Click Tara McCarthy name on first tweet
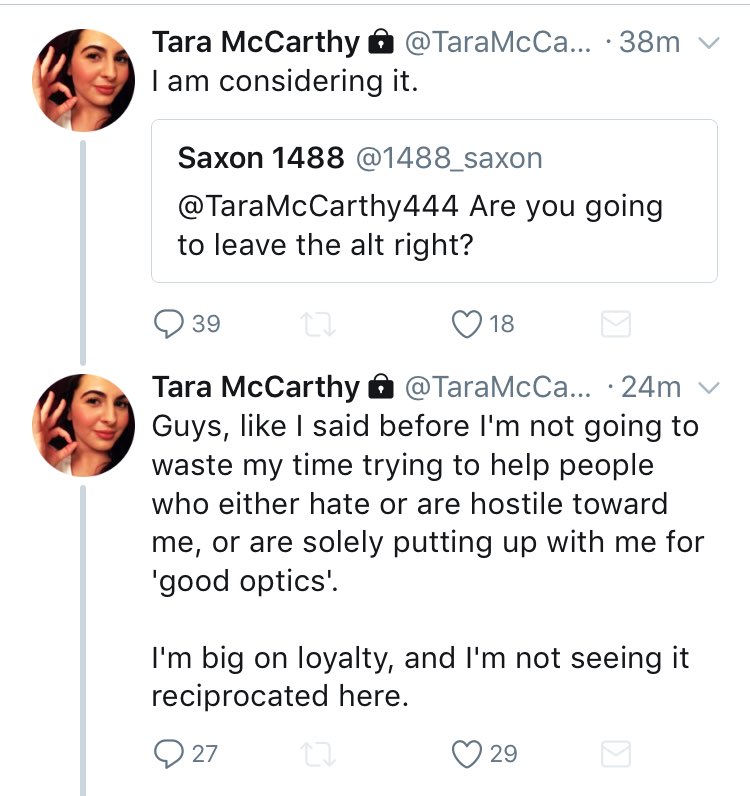Viewport: 750px width, 796px height. click(255, 42)
